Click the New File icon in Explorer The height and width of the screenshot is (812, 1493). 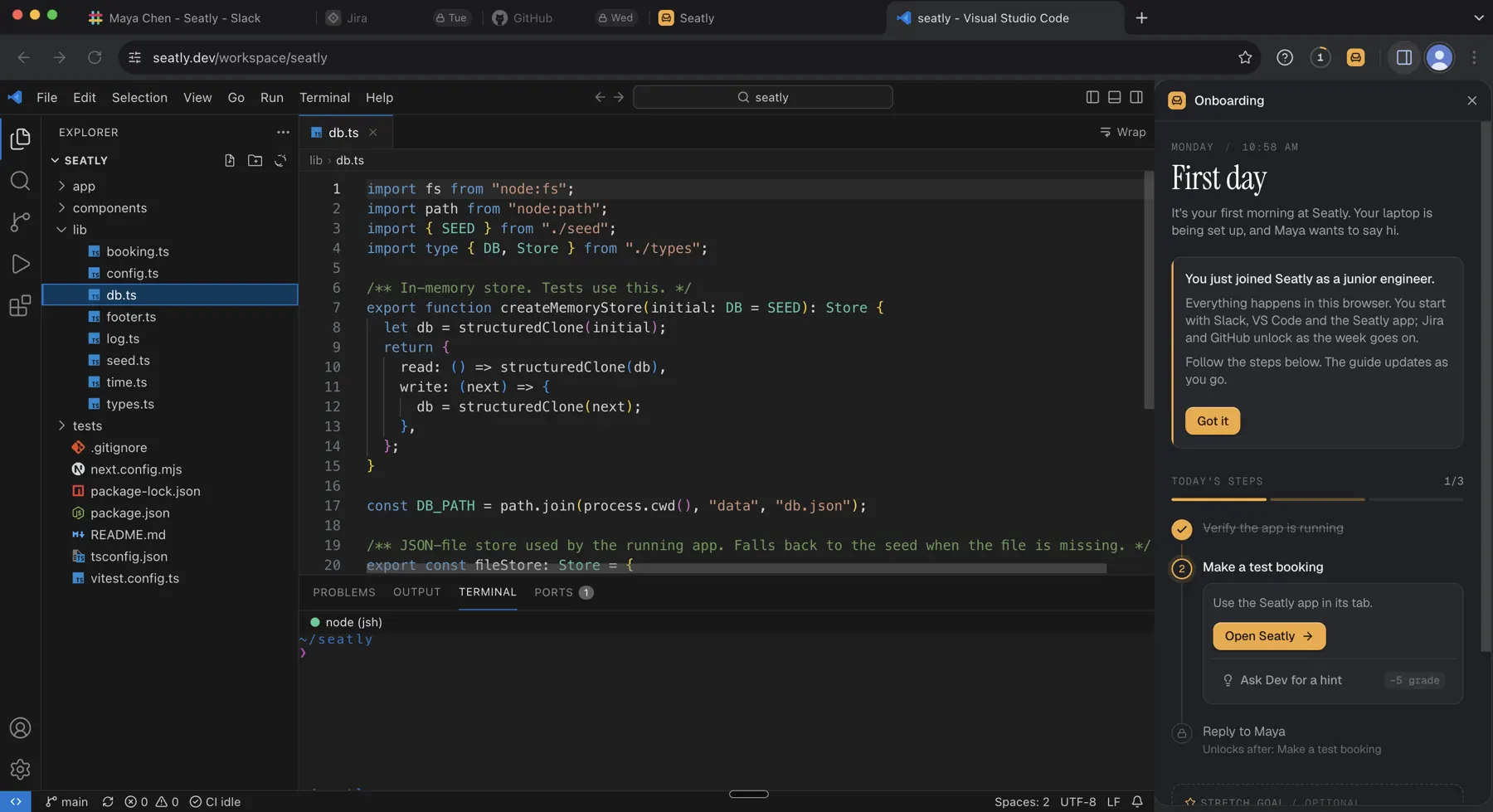pos(230,160)
